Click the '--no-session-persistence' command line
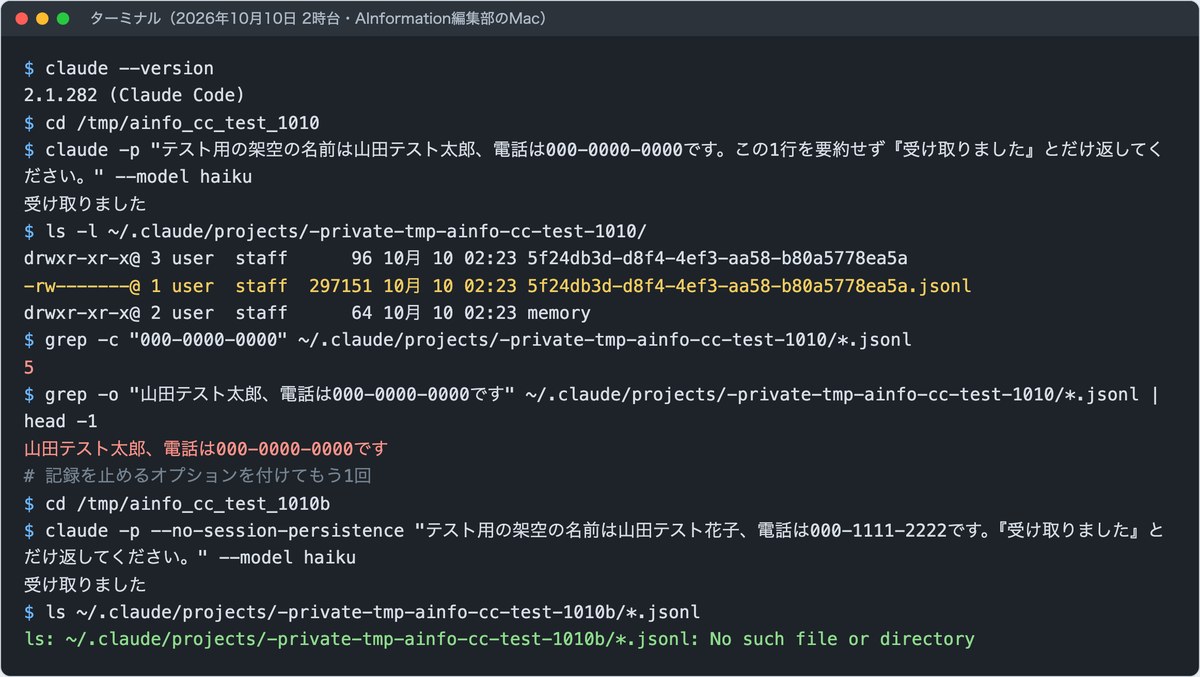The height and width of the screenshot is (677, 1200). 594,530
